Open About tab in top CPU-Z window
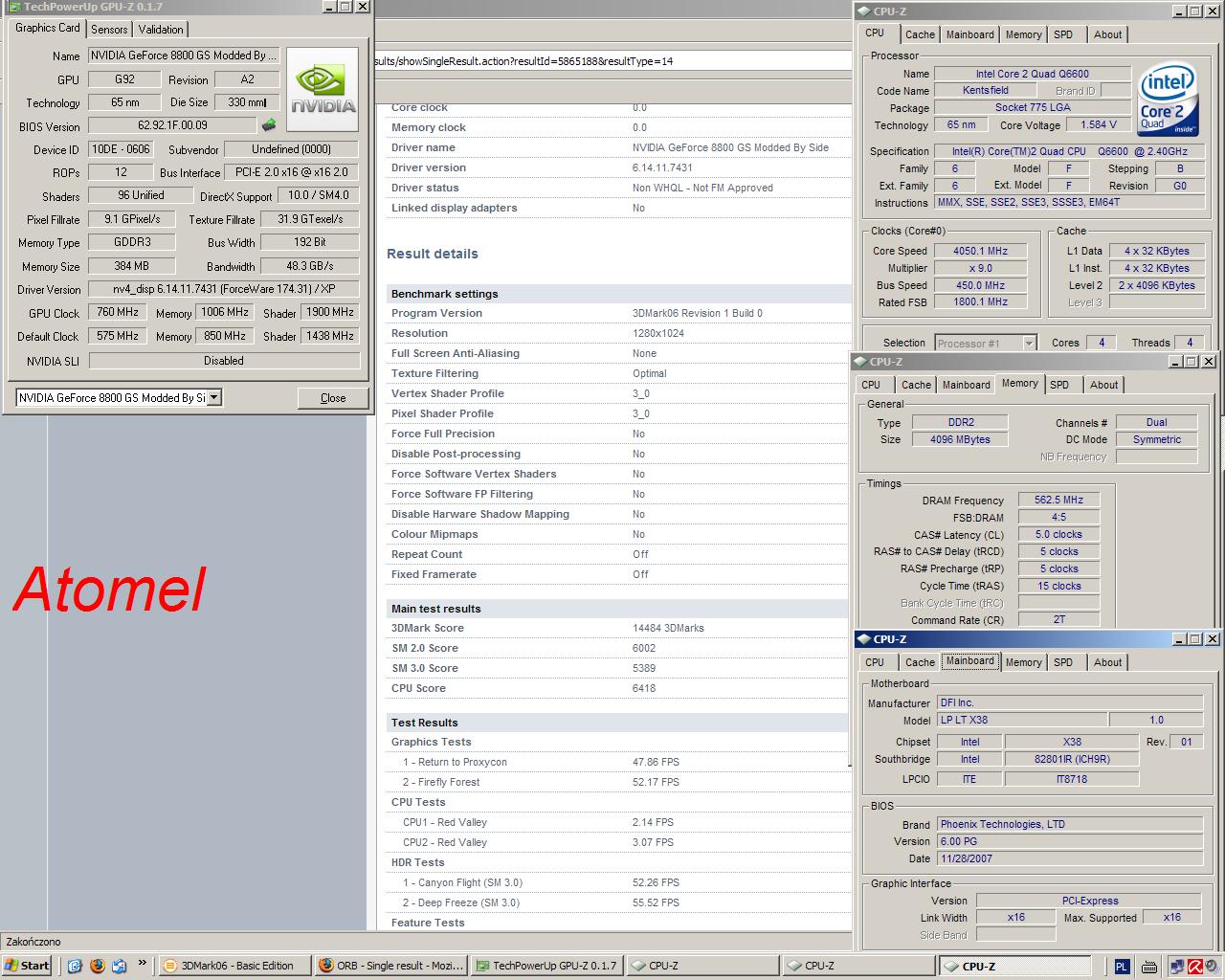 pyautogui.click(x=1107, y=34)
